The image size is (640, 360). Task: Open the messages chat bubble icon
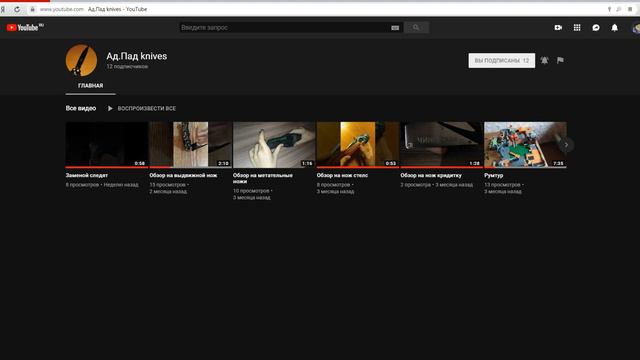point(596,27)
